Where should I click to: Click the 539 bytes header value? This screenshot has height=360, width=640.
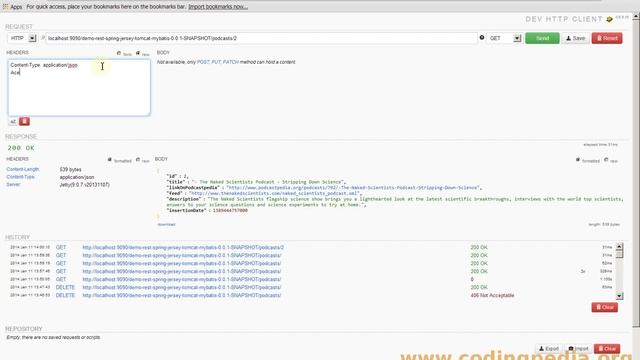pos(71,169)
